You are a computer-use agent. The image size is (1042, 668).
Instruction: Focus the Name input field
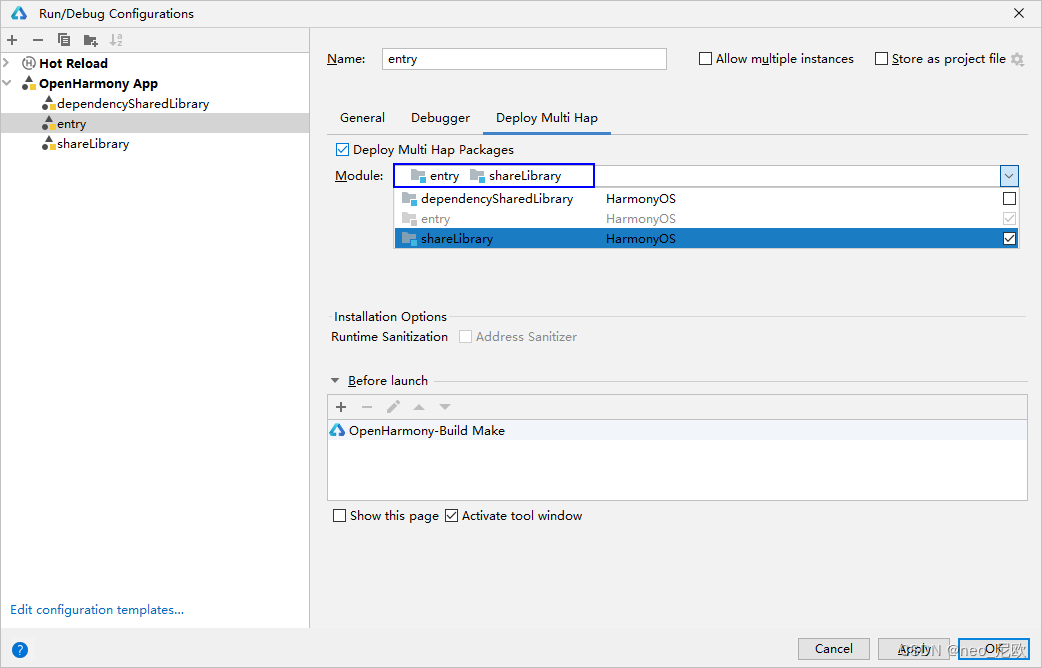coord(524,59)
